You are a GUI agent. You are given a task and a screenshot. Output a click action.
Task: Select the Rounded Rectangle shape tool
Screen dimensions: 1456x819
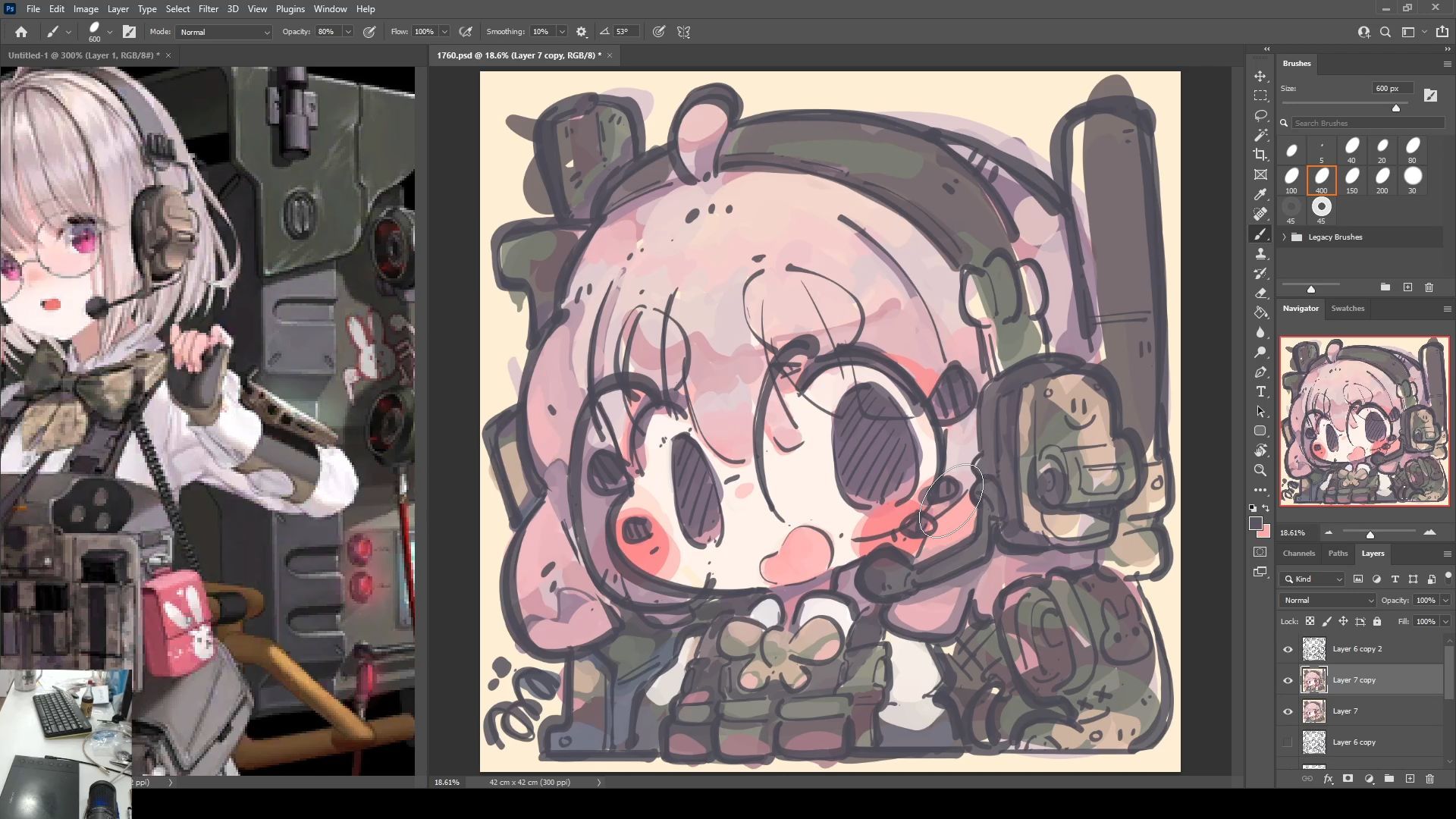(1260, 431)
